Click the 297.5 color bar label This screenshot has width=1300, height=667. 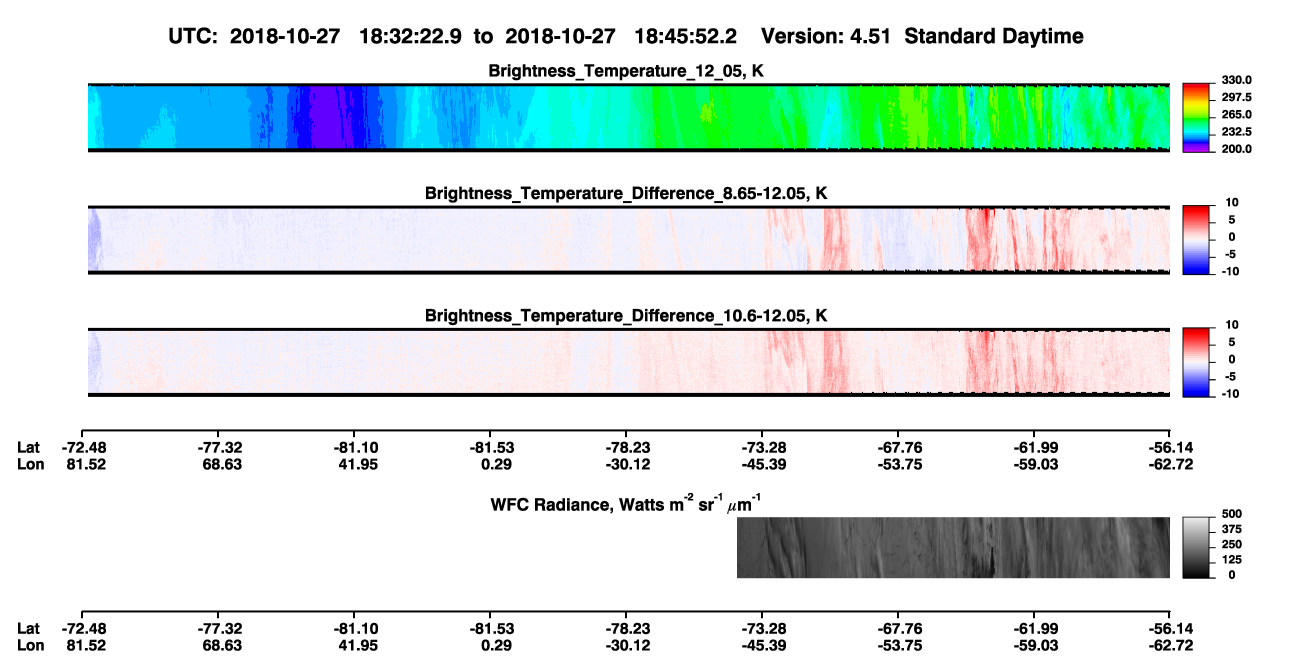(1235, 97)
